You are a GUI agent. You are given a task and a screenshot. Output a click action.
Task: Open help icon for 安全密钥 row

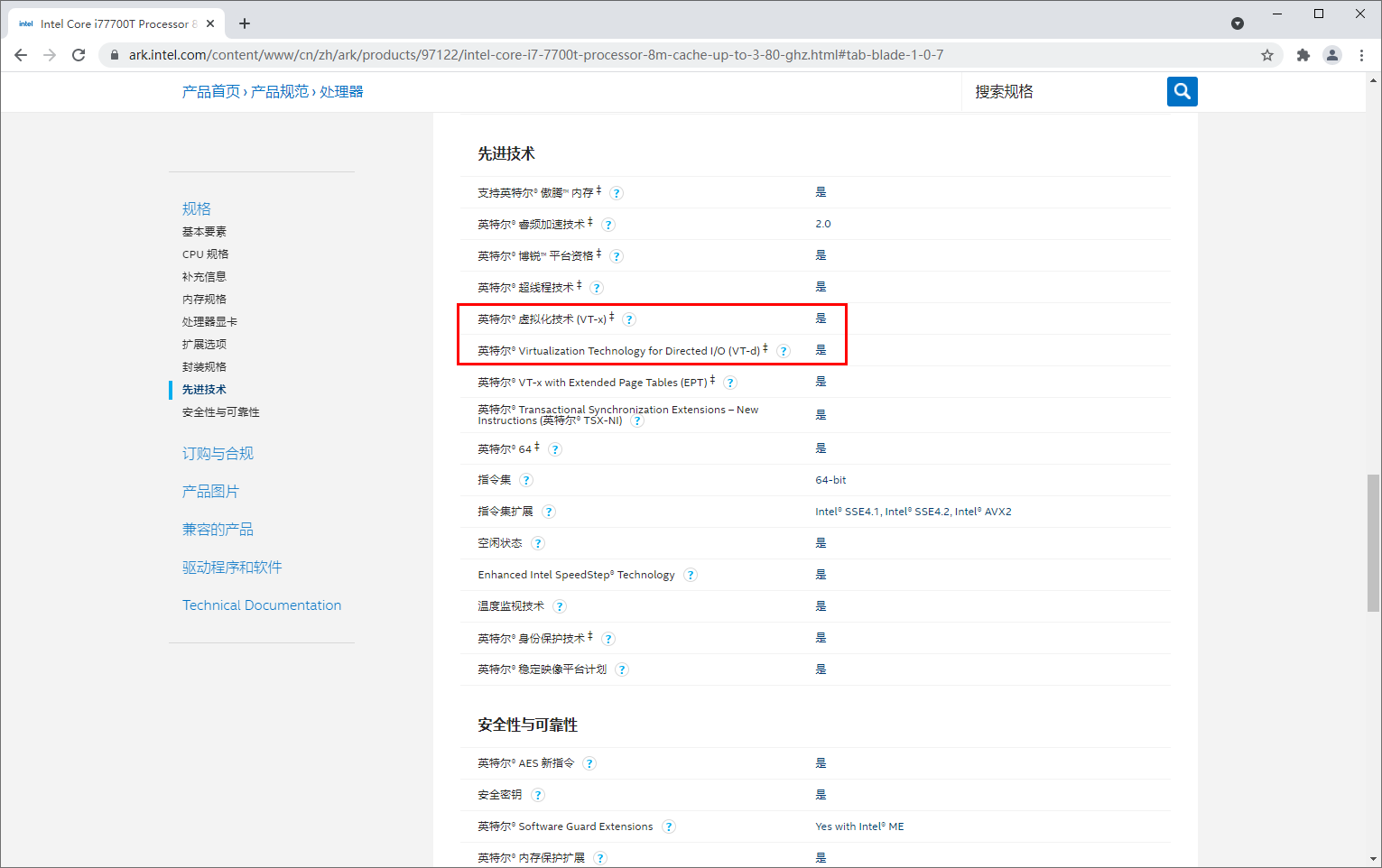coord(538,795)
